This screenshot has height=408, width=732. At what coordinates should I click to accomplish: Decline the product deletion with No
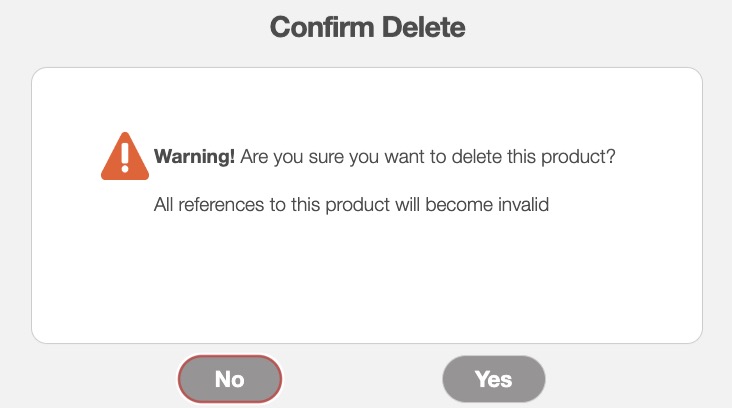tap(230, 379)
